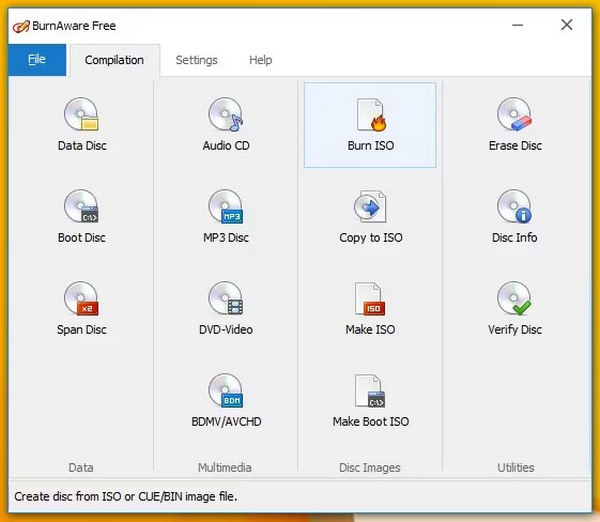The image size is (600, 522).
Task: Open the Settings tab
Action: (196, 60)
